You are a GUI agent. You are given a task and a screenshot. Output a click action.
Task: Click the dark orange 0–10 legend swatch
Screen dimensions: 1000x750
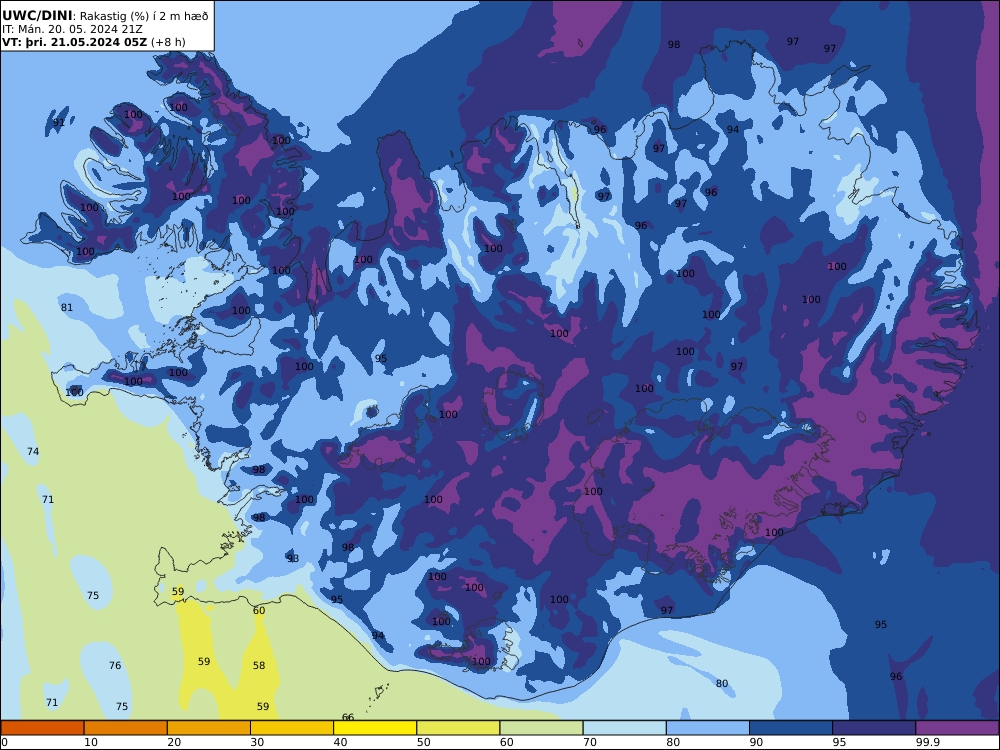pyautogui.click(x=43, y=728)
